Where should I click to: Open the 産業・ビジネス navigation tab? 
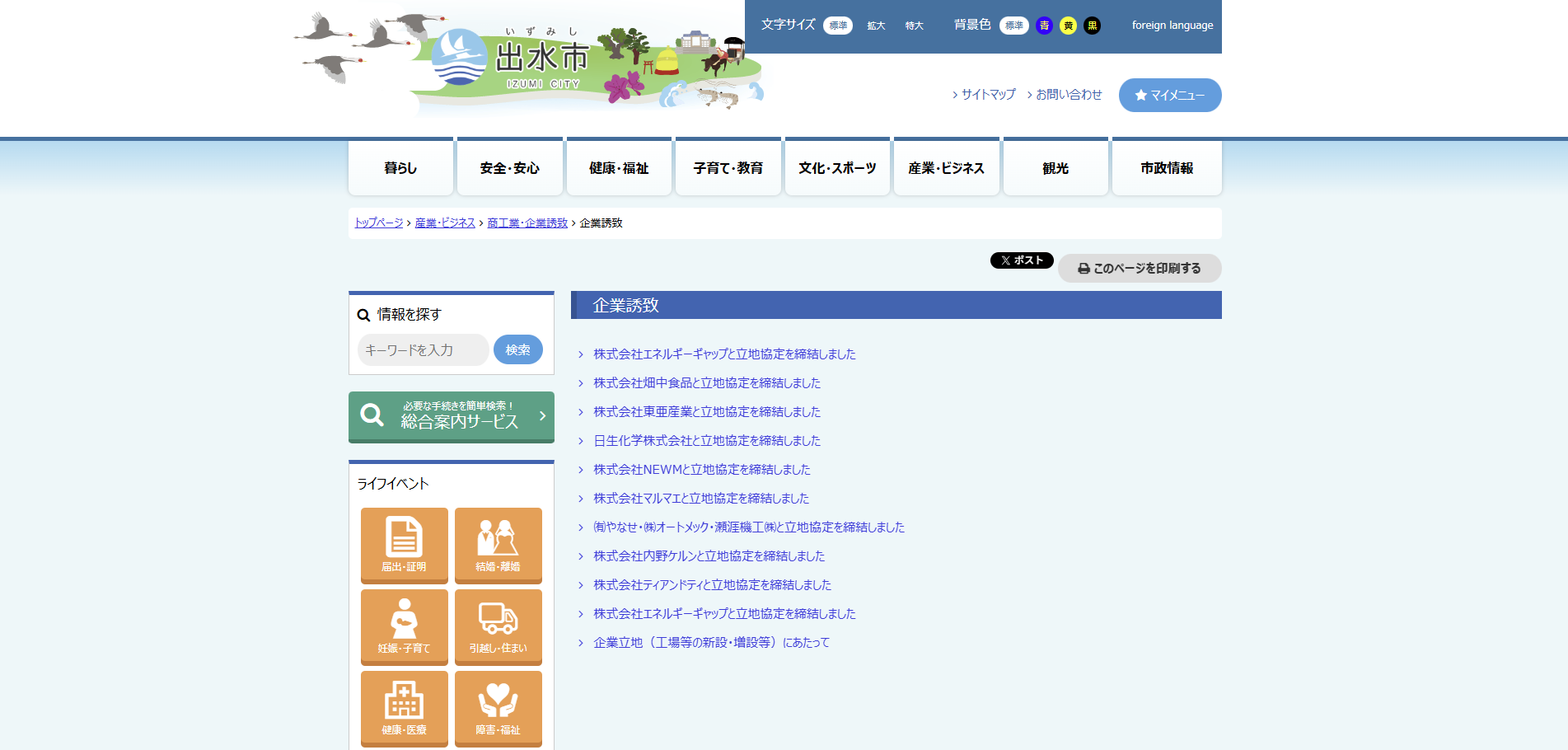(x=947, y=167)
